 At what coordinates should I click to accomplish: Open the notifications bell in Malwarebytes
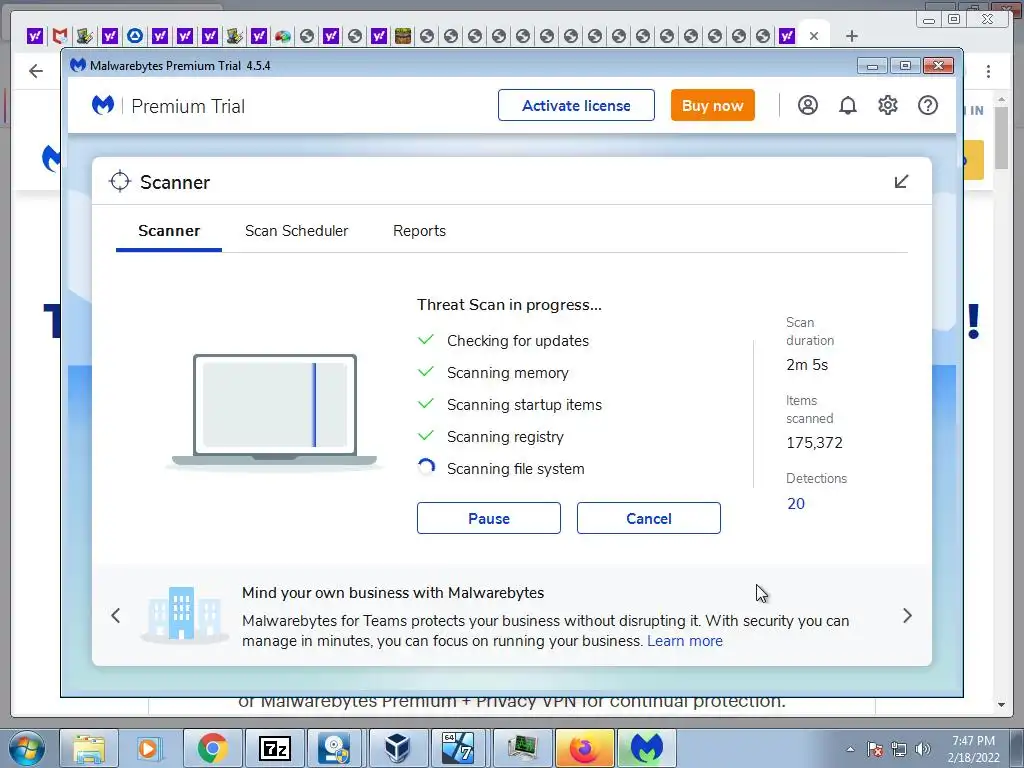point(848,105)
